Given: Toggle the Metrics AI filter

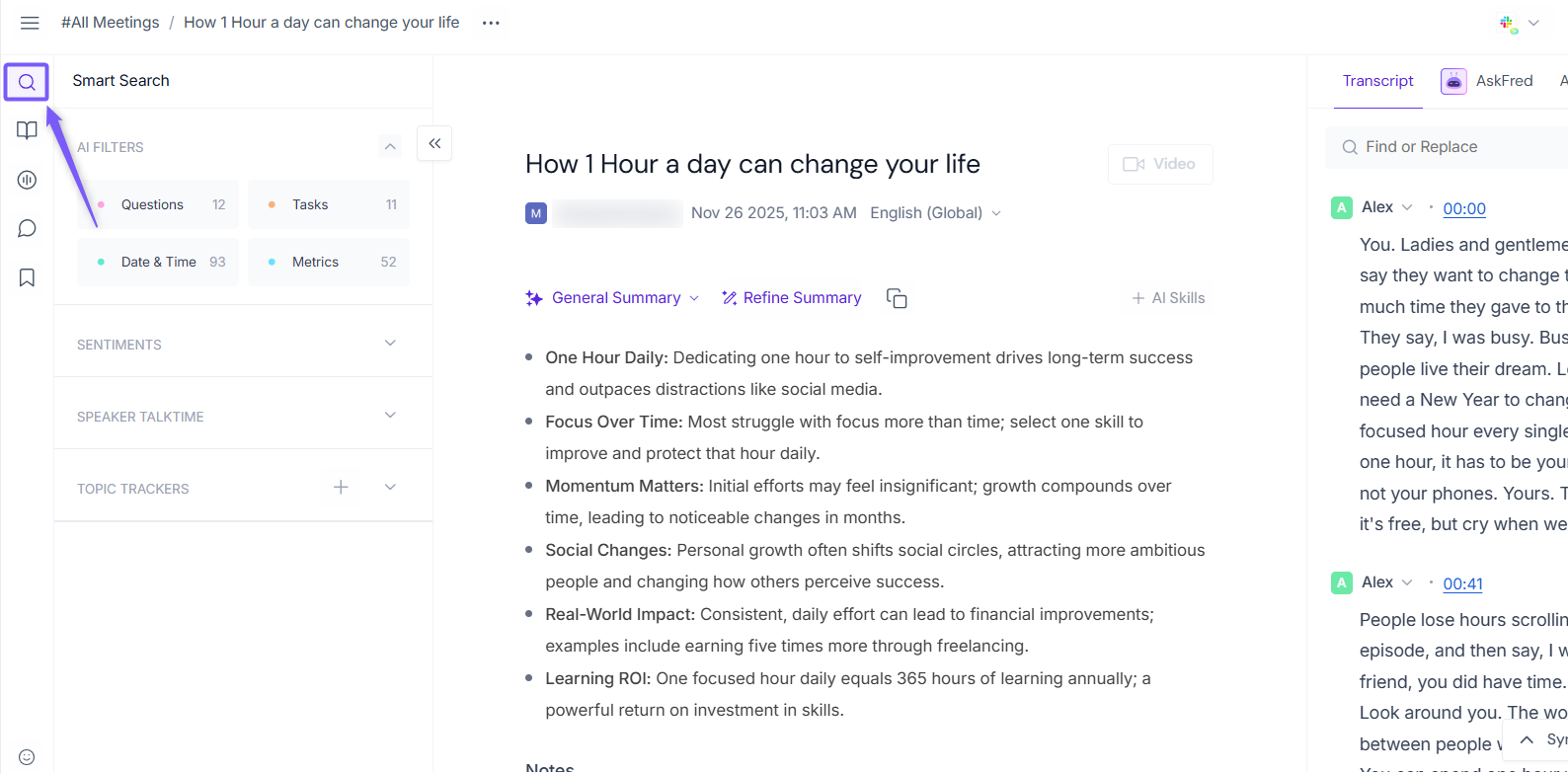Looking at the screenshot, I should [329, 263].
